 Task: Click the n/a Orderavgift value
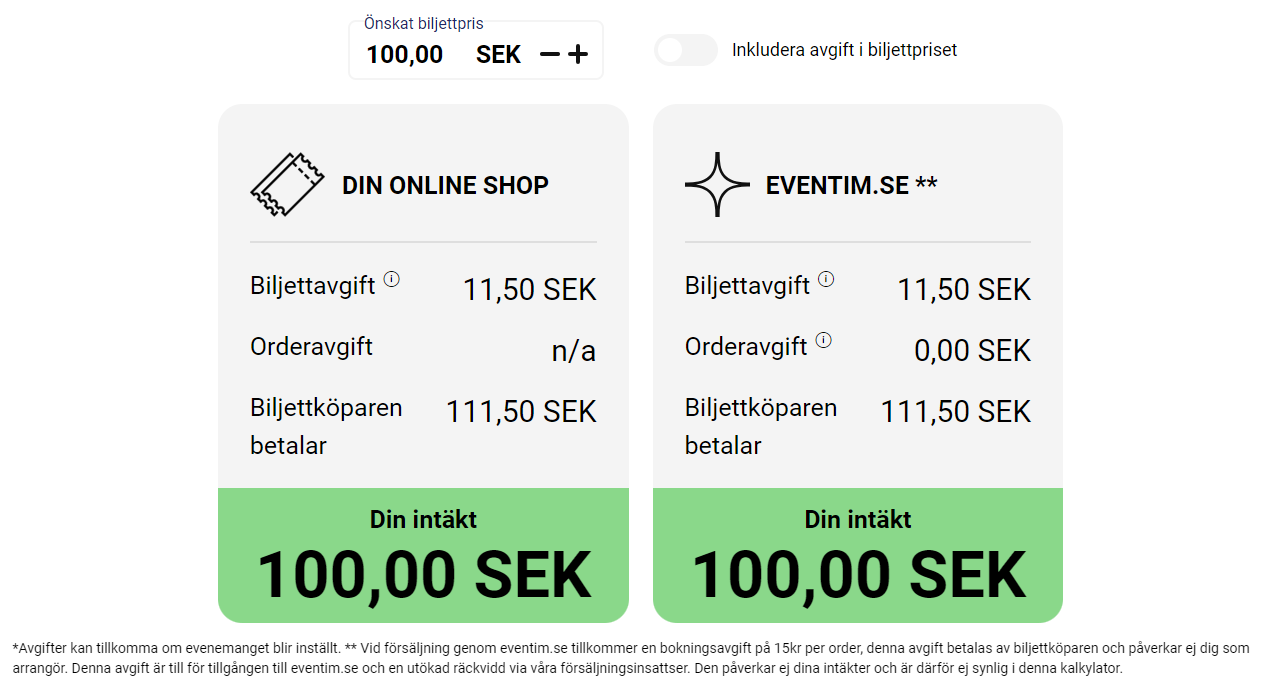click(x=574, y=351)
